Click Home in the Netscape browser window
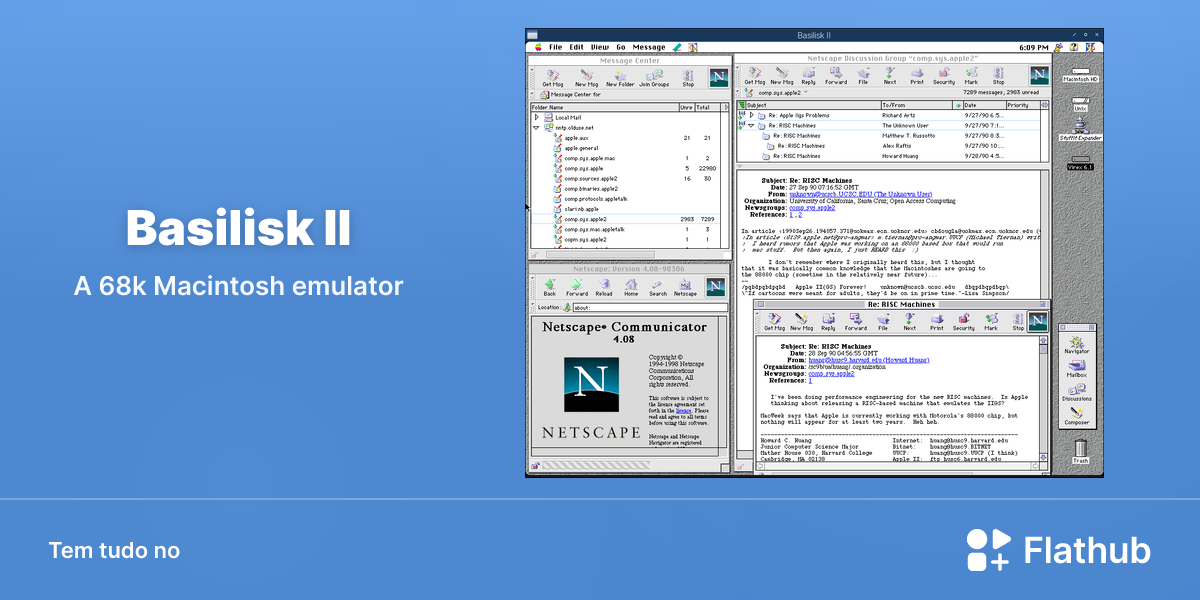The height and width of the screenshot is (600, 1200). point(631,288)
